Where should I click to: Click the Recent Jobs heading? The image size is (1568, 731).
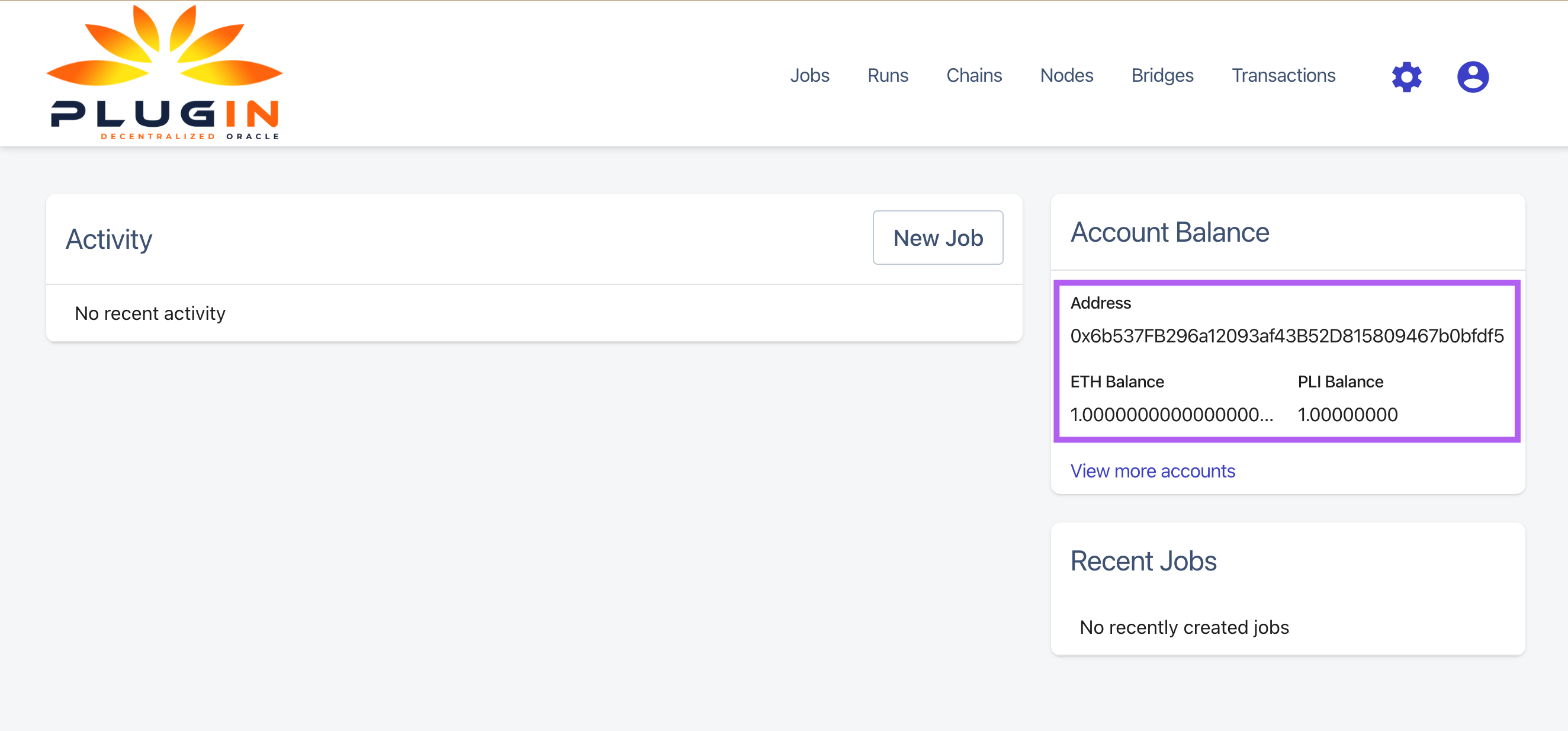pos(1144,560)
